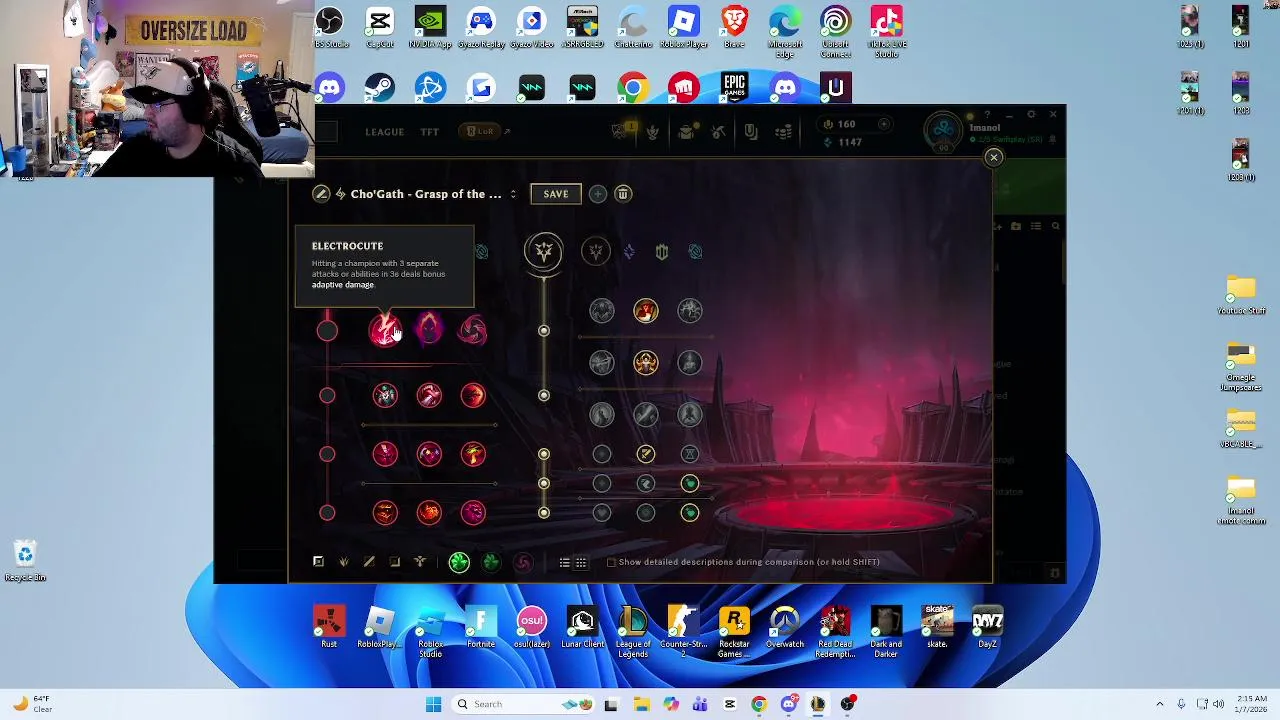1280x720 pixels.
Task: Open the Brave browser desktop shortcut
Action: tap(734, 27)
